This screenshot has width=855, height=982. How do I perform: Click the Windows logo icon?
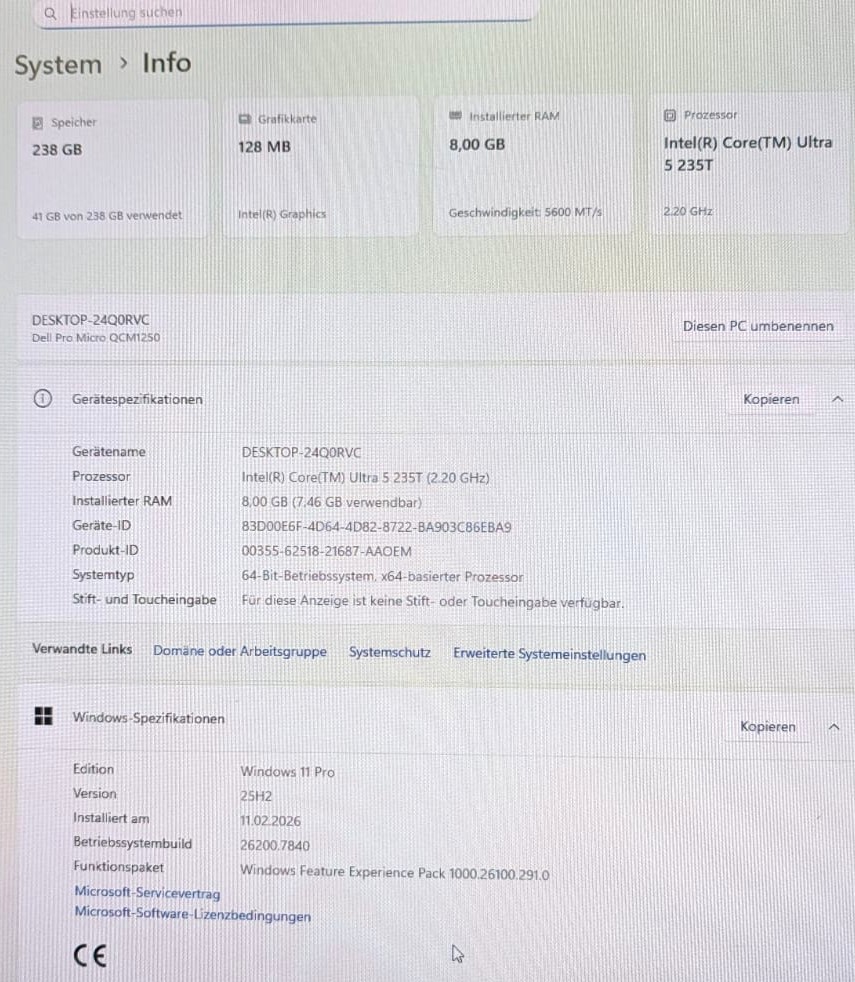tap(43, 716)
